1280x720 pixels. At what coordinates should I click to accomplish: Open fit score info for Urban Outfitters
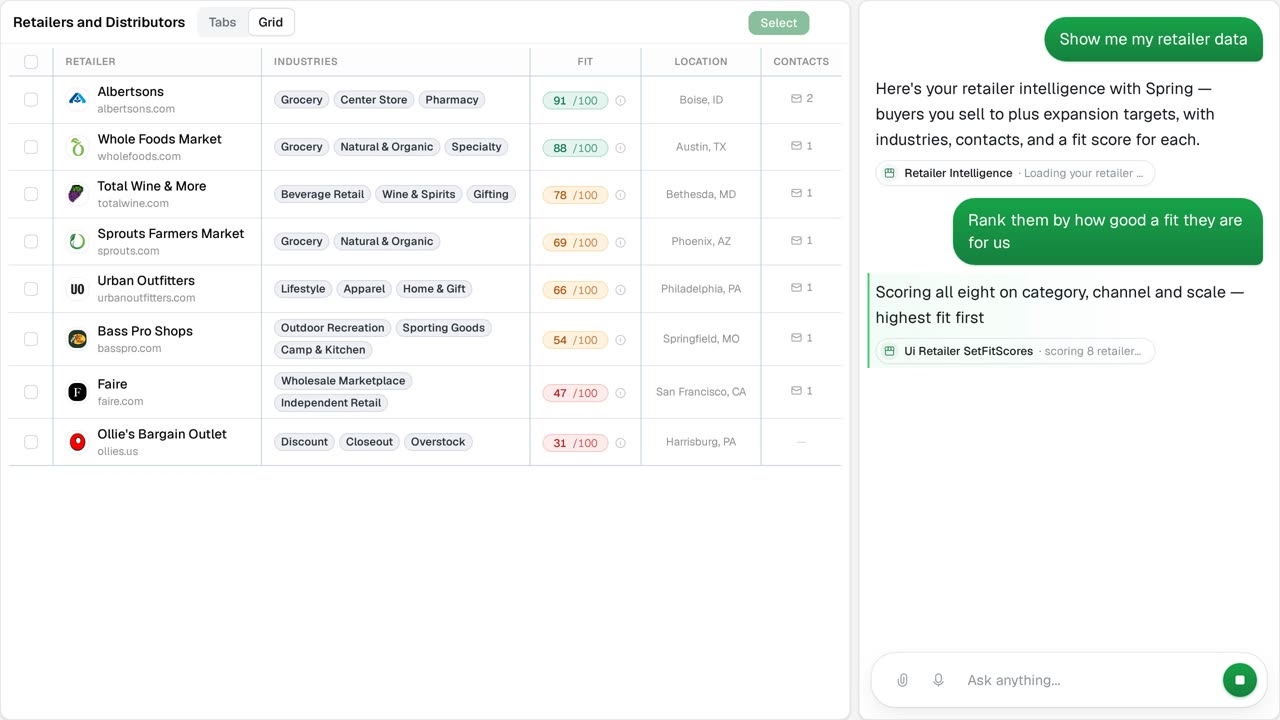[620, 290]
